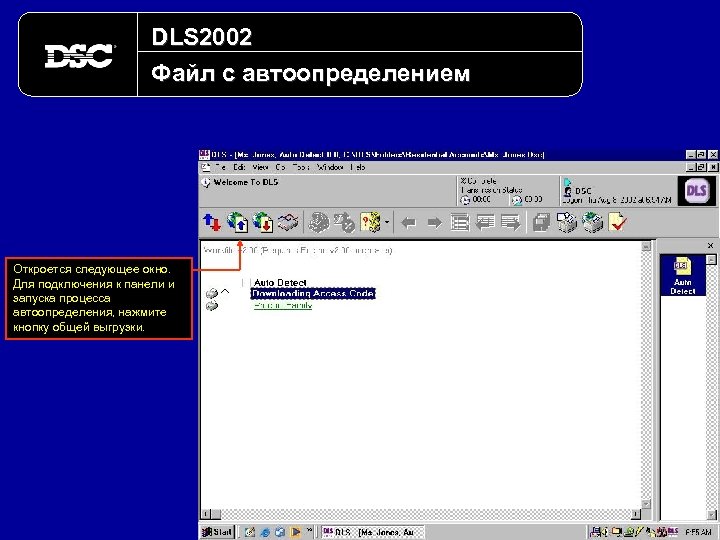Select the Auto Detect heading in tree
Viewport: 720px width, 540px height.
click(x=280, y=283)
